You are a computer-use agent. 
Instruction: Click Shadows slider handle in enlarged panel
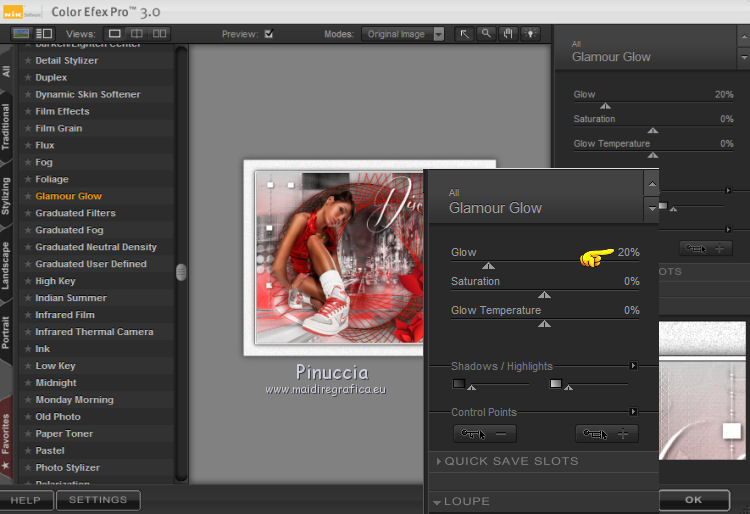472,387
